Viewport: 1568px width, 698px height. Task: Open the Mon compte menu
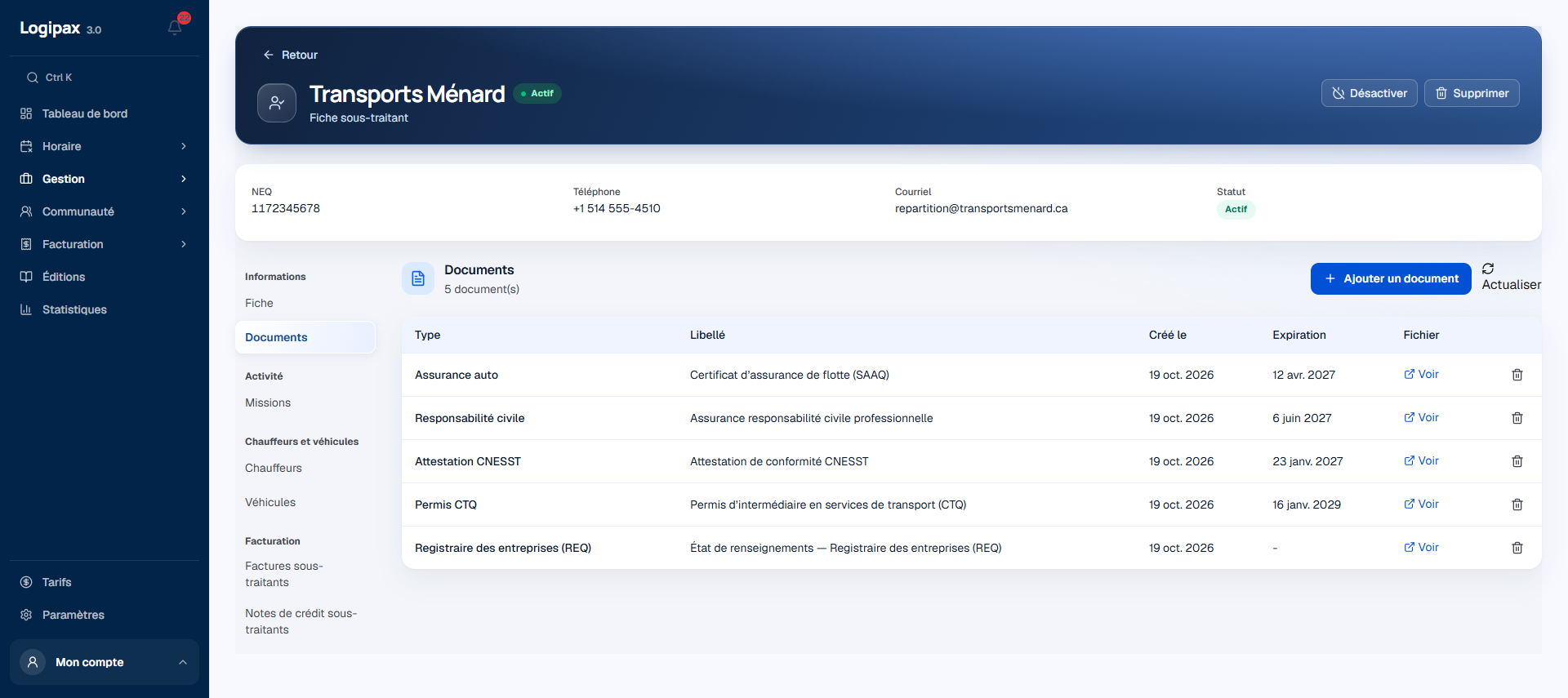click(105, 662)
